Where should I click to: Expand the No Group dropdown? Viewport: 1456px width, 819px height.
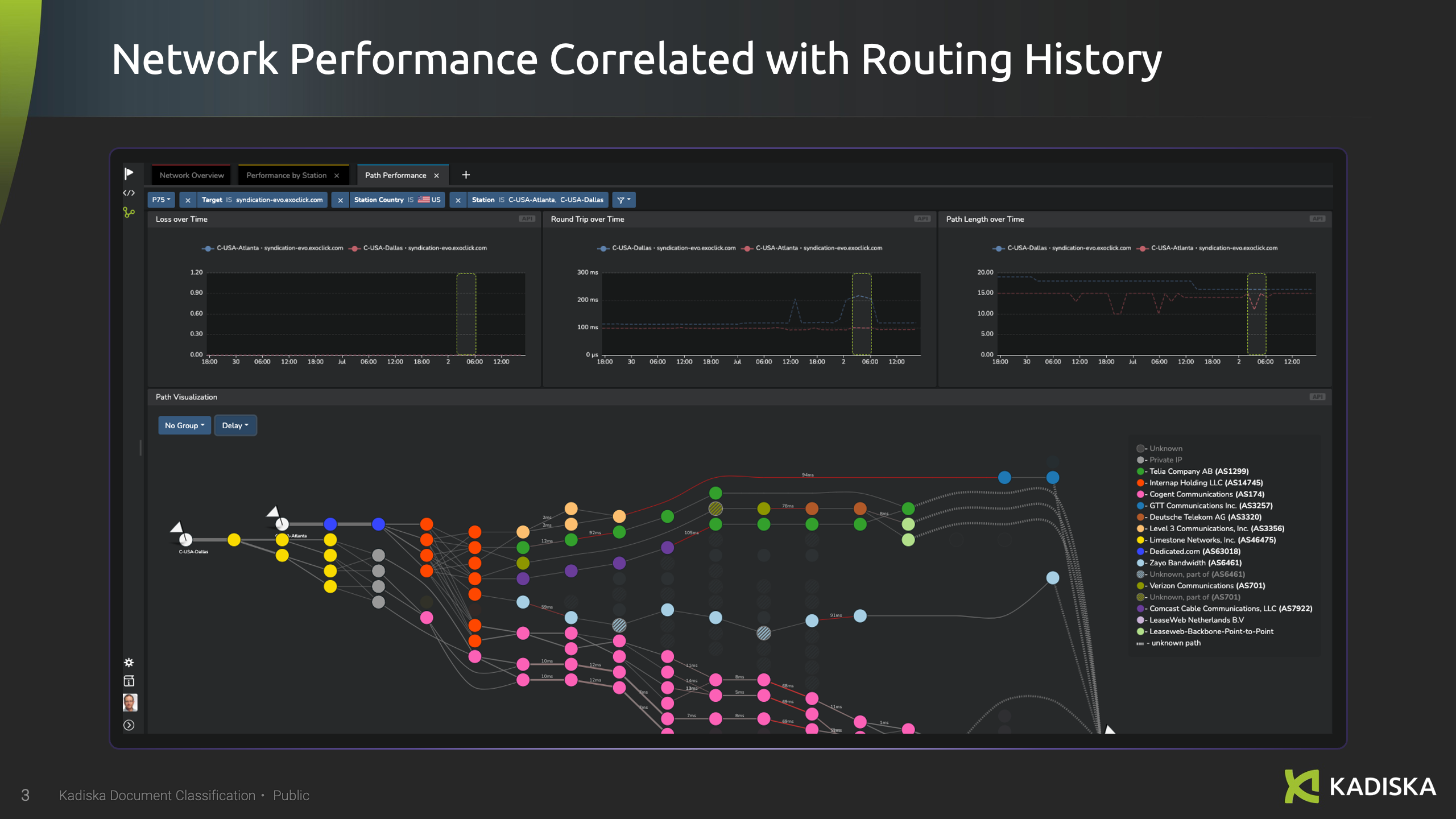pos(184,425)
